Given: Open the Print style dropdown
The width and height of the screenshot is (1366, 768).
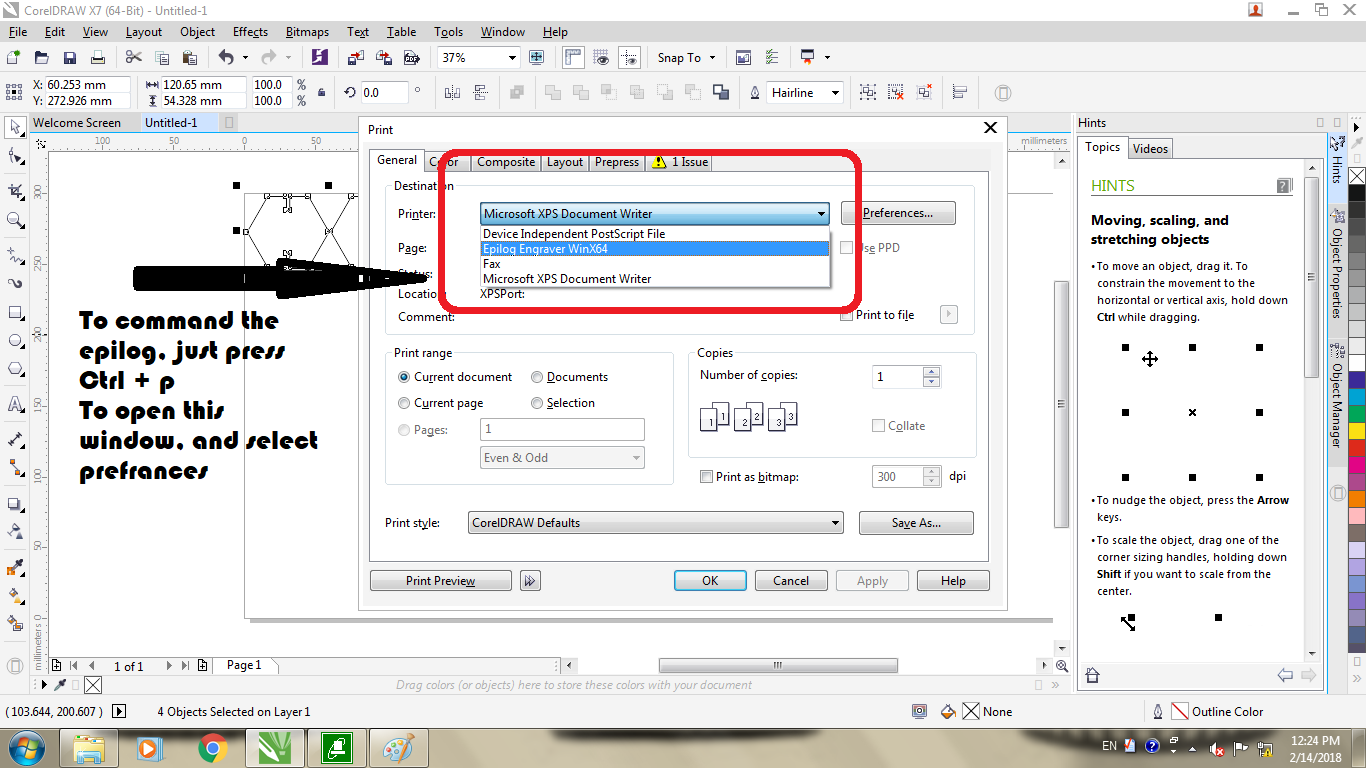Looking at the screenshot, I should click(656, 523).
